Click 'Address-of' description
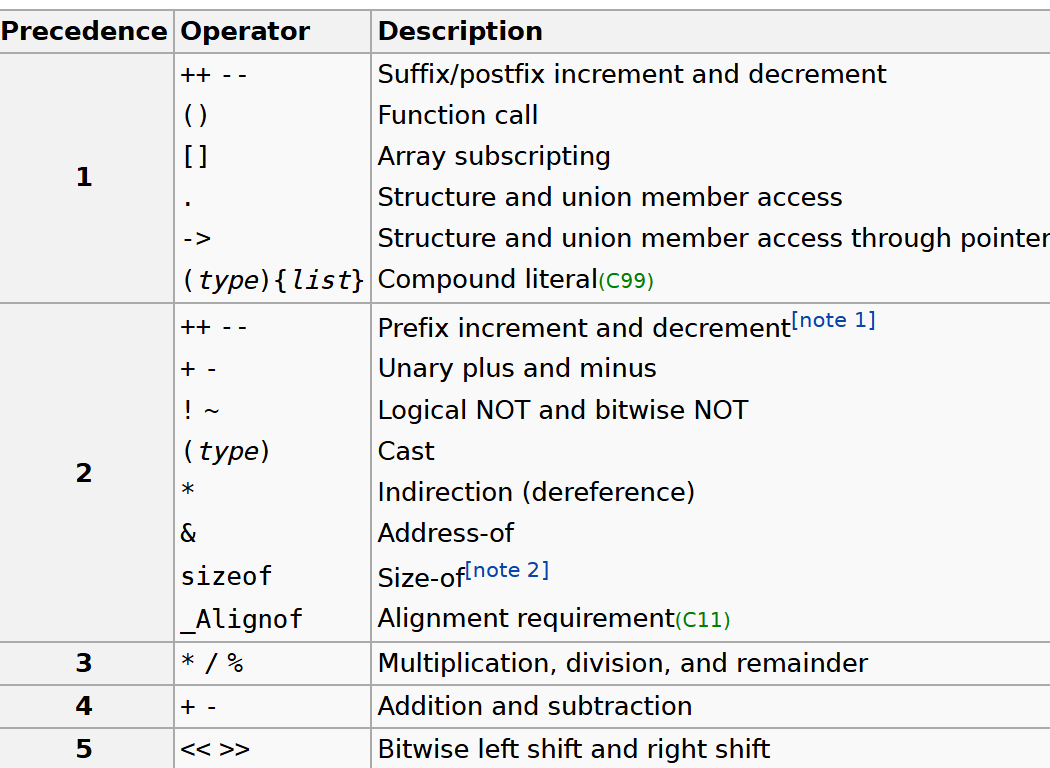This screenshot has width=1050, height=768. (446, 533)
